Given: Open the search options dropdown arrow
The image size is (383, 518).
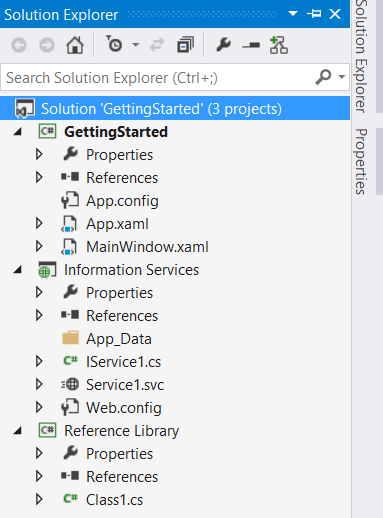Looking at the screenshot, I should click(x=341, y=77).
